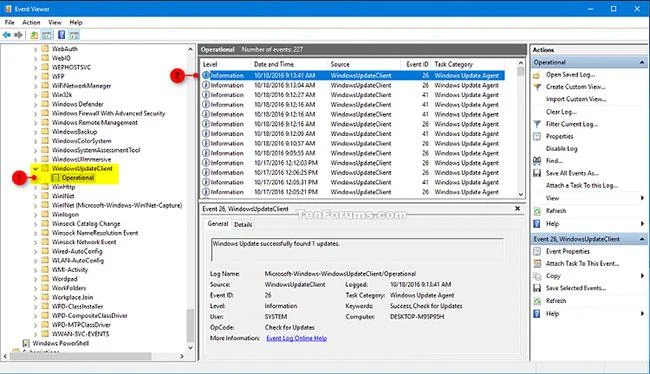Select the 10/18/2016 9:12:27 AM event row

click(x=353, y=95)
